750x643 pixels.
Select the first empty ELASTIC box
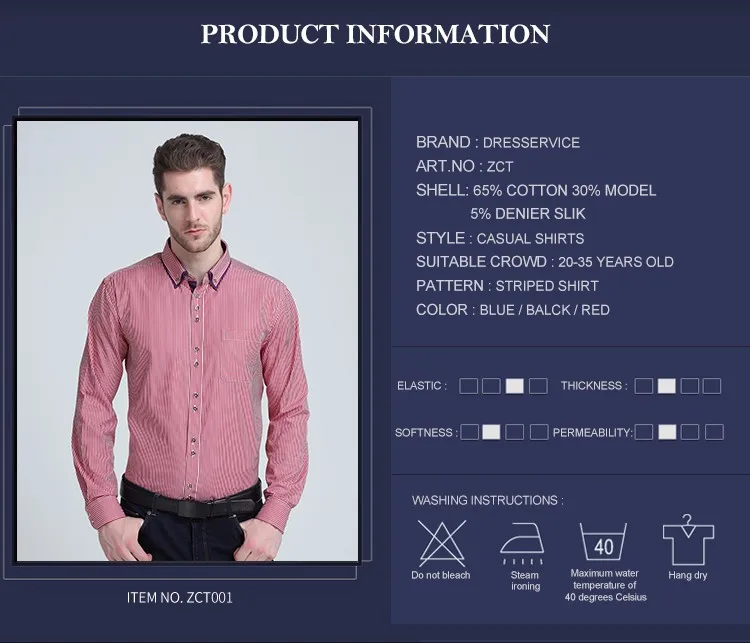[x=468, y=386]
